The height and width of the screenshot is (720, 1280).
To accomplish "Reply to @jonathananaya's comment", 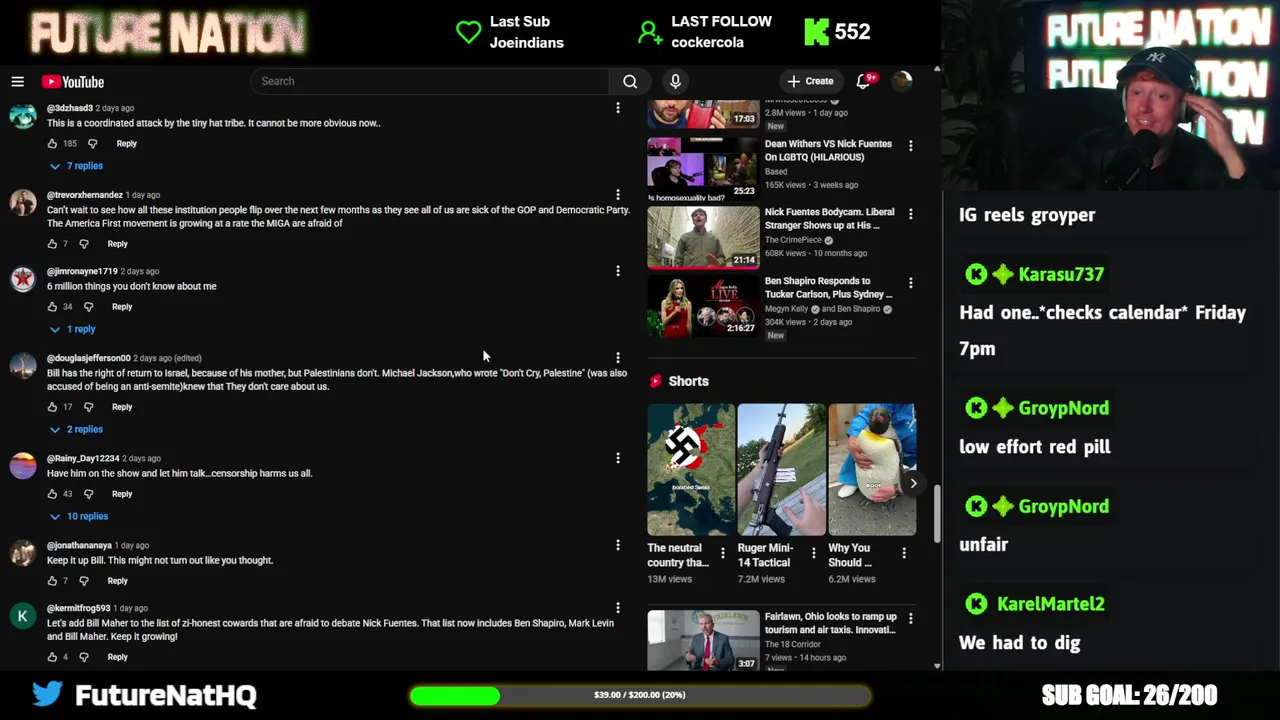I will tap(117, 581).
